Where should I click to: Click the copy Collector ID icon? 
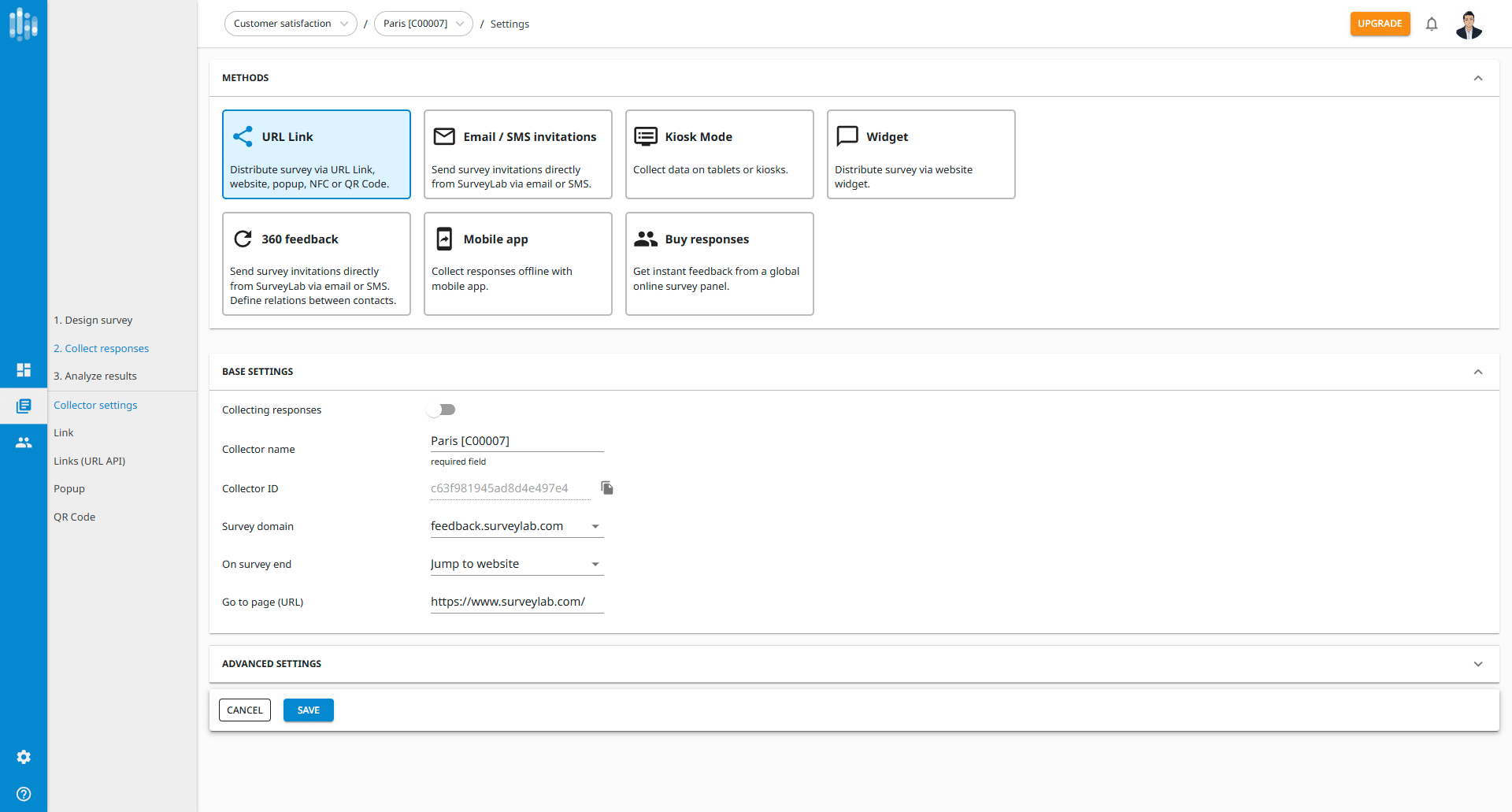[606, 488]
